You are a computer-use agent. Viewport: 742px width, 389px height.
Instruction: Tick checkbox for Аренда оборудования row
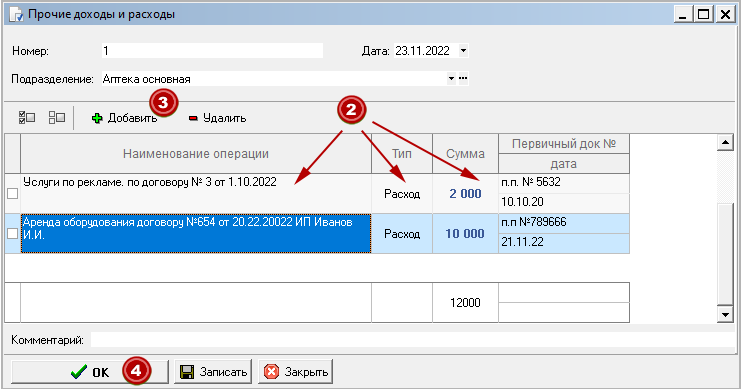click(13, 233)
